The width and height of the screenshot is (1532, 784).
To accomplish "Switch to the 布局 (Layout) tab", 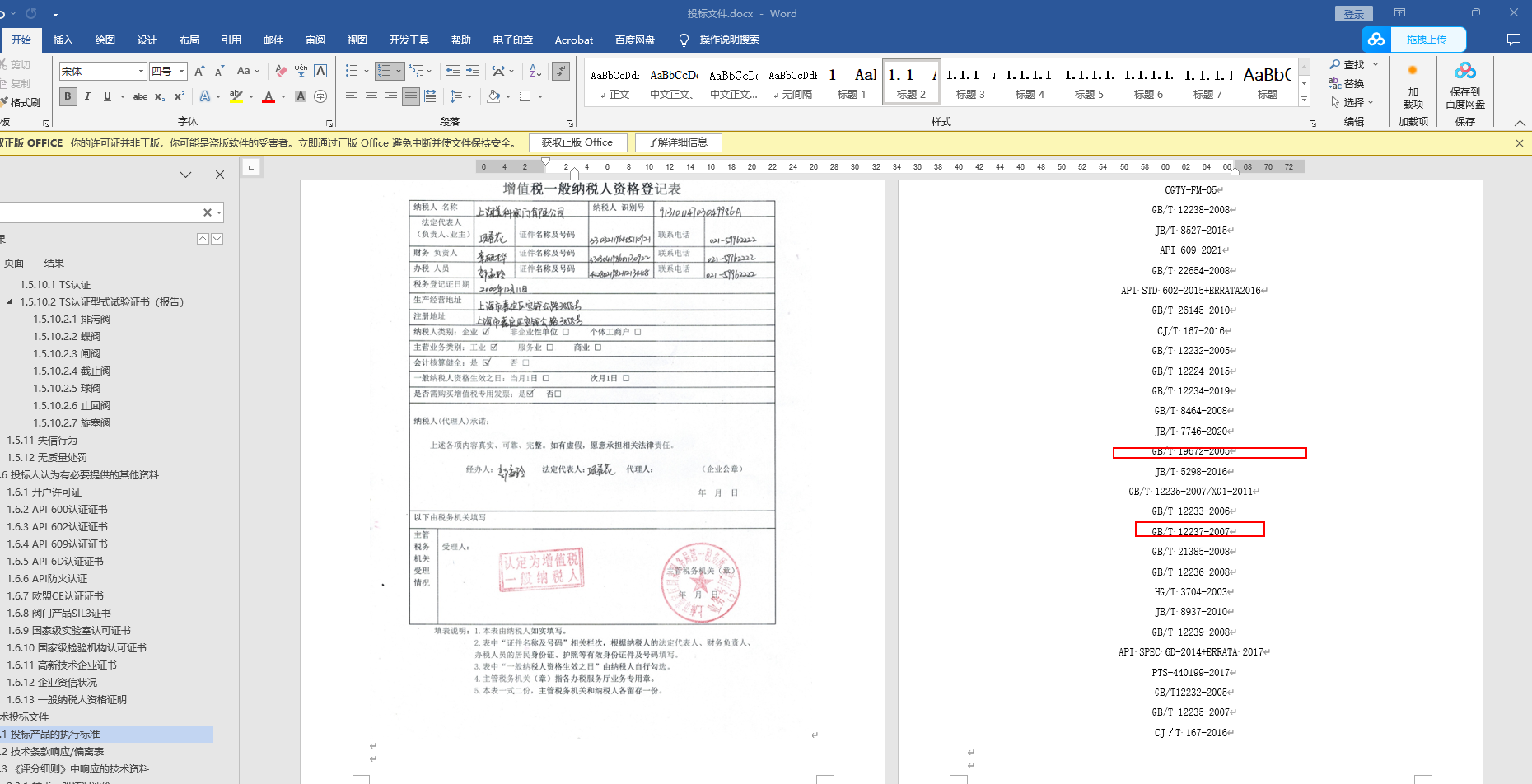I will click(189, 40).
